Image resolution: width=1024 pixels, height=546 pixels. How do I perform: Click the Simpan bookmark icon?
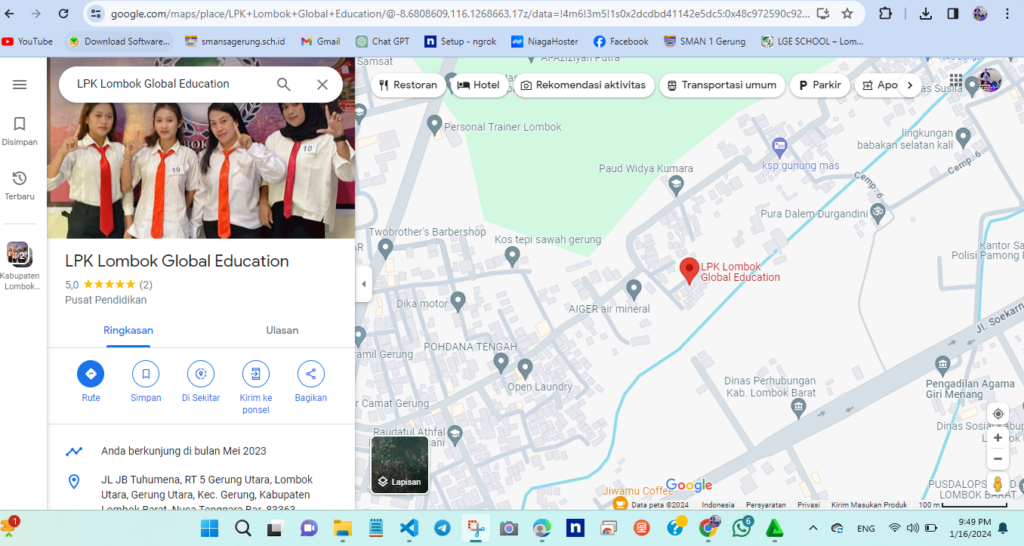click(x=145, y=374)
